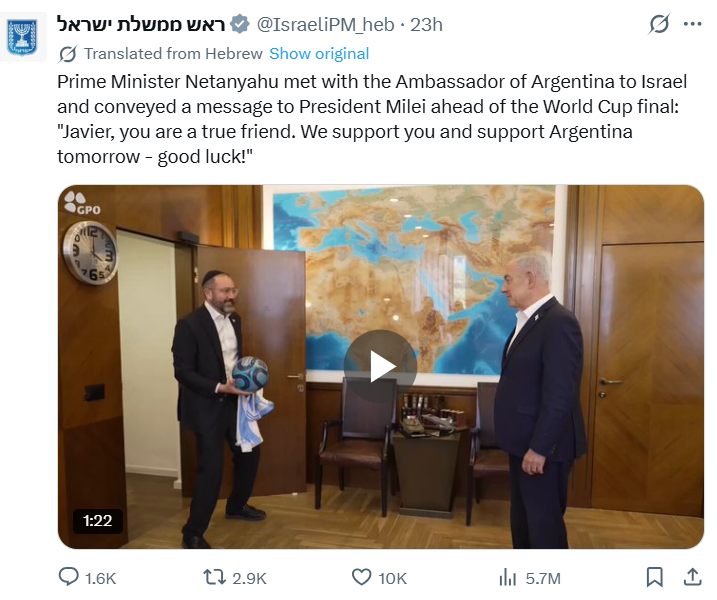Open view analytics bar chart icon
The width and height of the screenshot is (717, 600).
(508, 578)
